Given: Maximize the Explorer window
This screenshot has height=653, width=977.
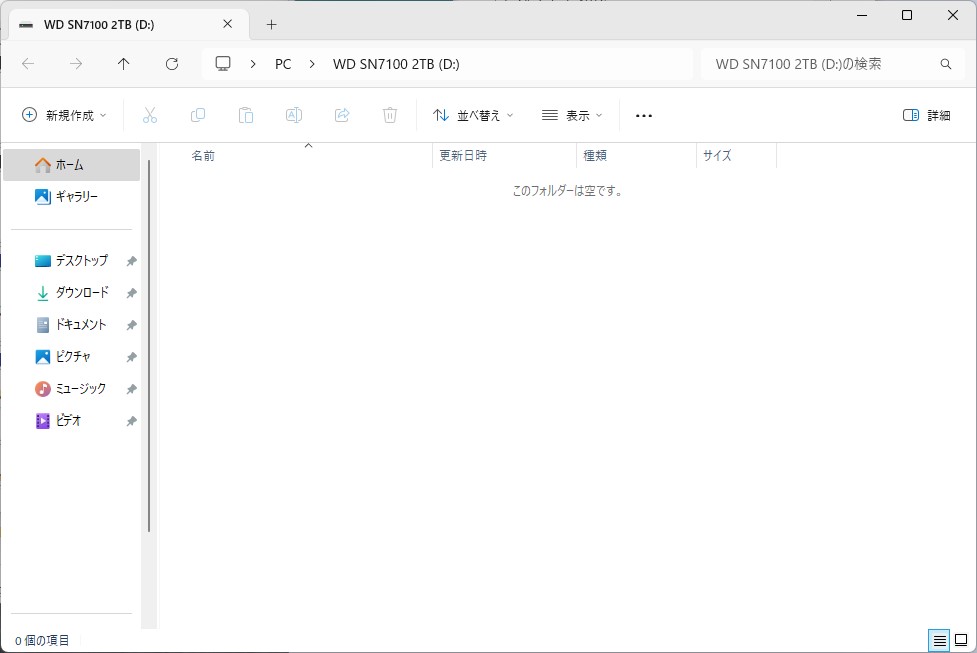Looking at the screenshot, I should pyautogui.click(x=907, y=15).
